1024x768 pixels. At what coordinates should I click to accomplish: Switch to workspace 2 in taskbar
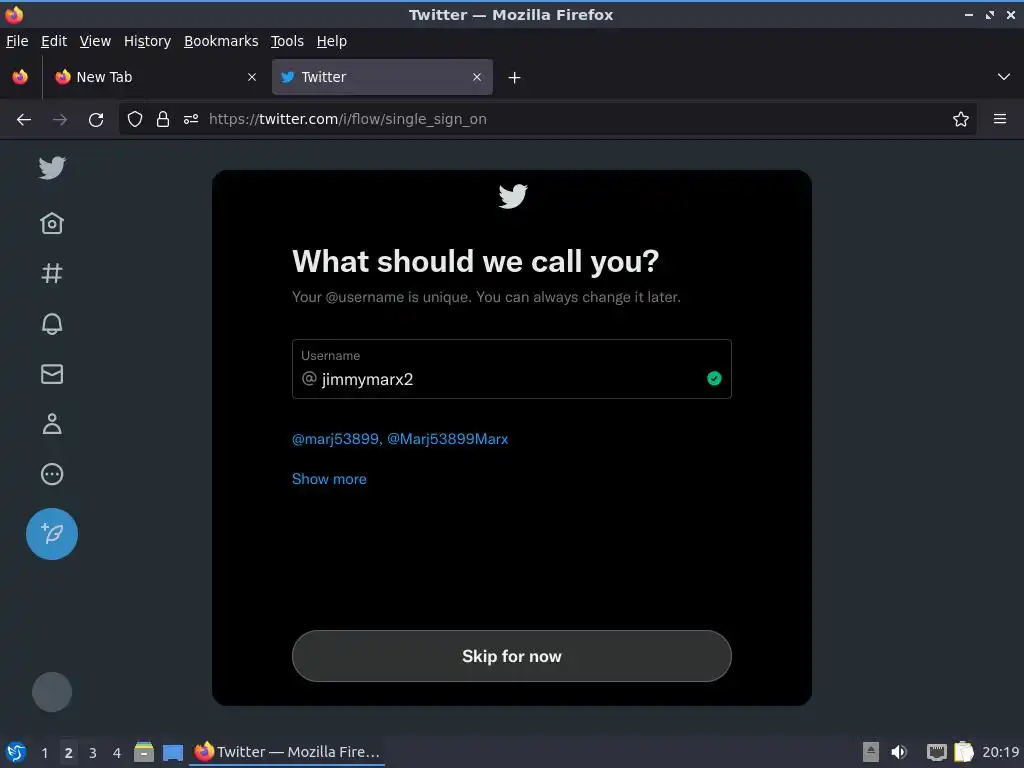point(69,753)
